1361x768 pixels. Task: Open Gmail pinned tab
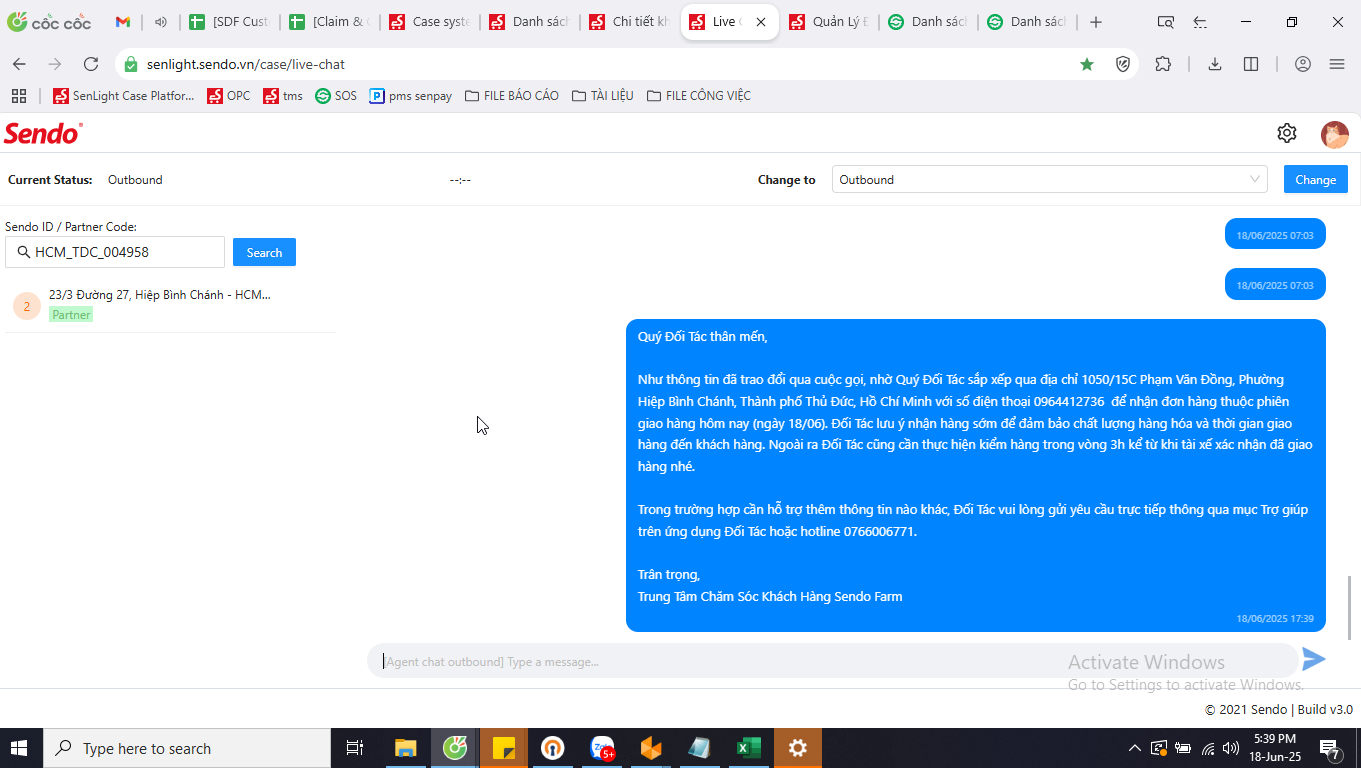[123, 22]
